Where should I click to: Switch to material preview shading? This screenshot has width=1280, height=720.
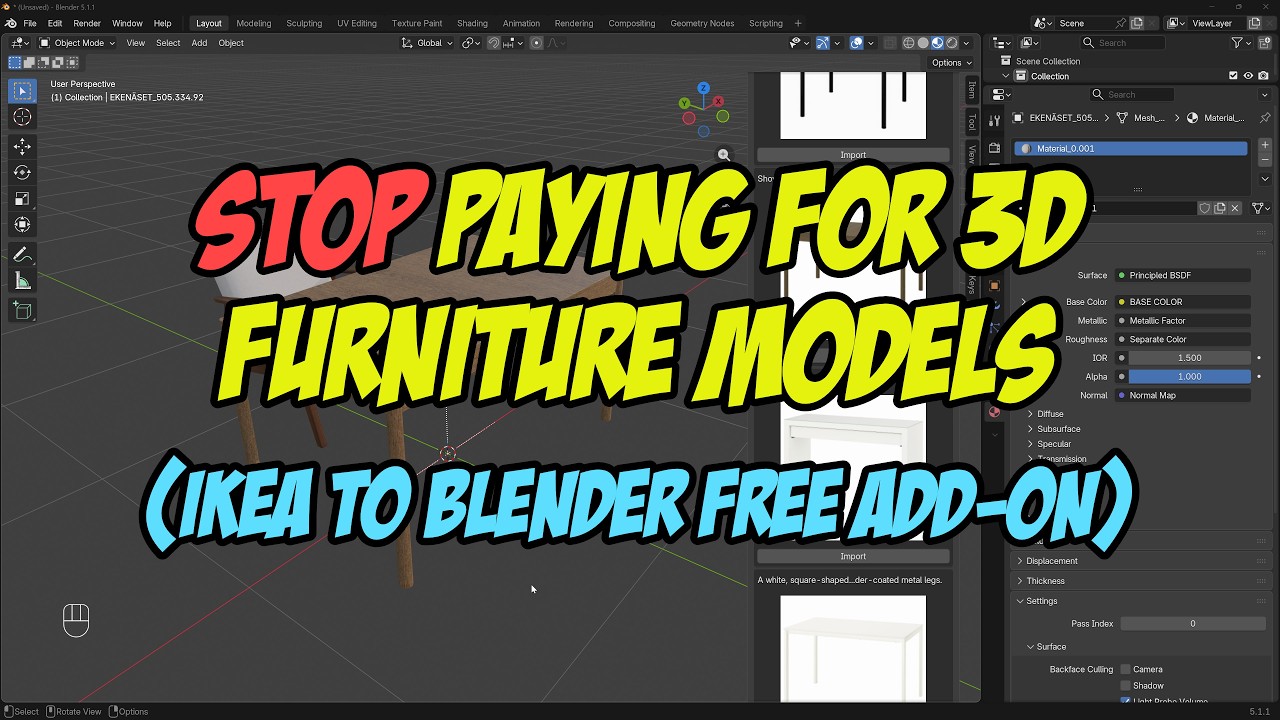[937, 43]
